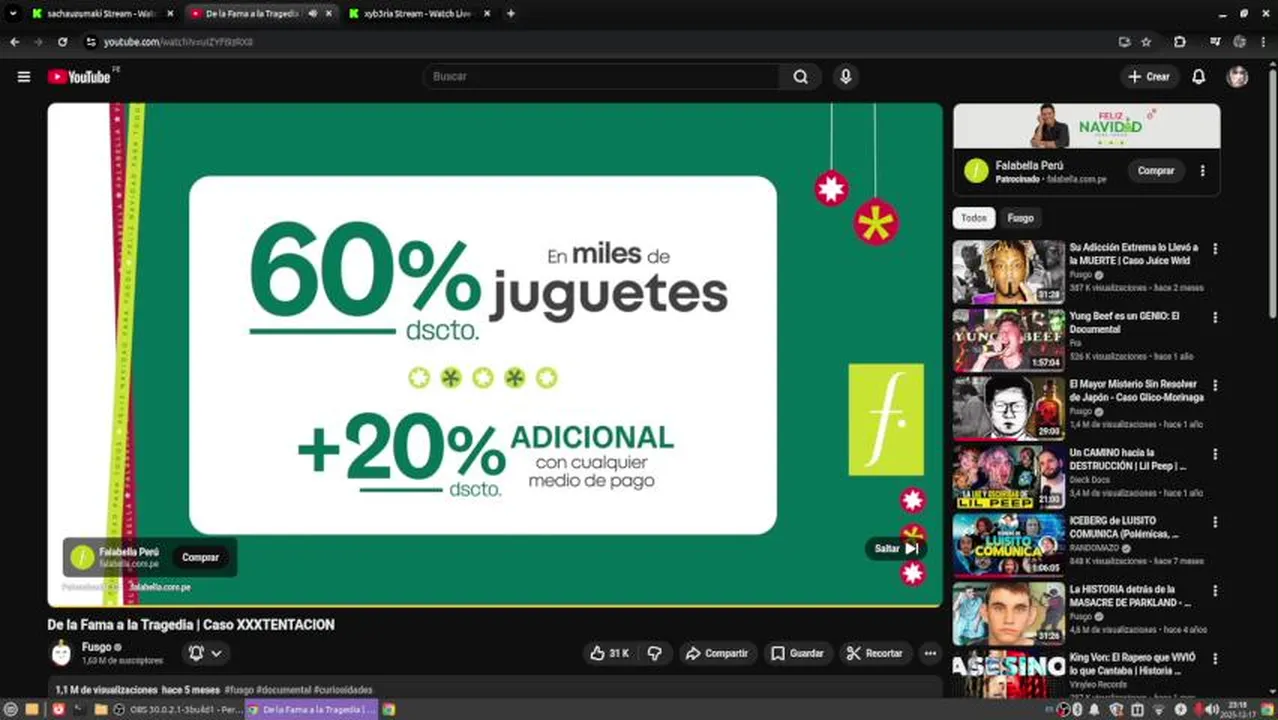Open options for Parkland massacre video
Screen dimensions: 1278x720
point(1215,591)
